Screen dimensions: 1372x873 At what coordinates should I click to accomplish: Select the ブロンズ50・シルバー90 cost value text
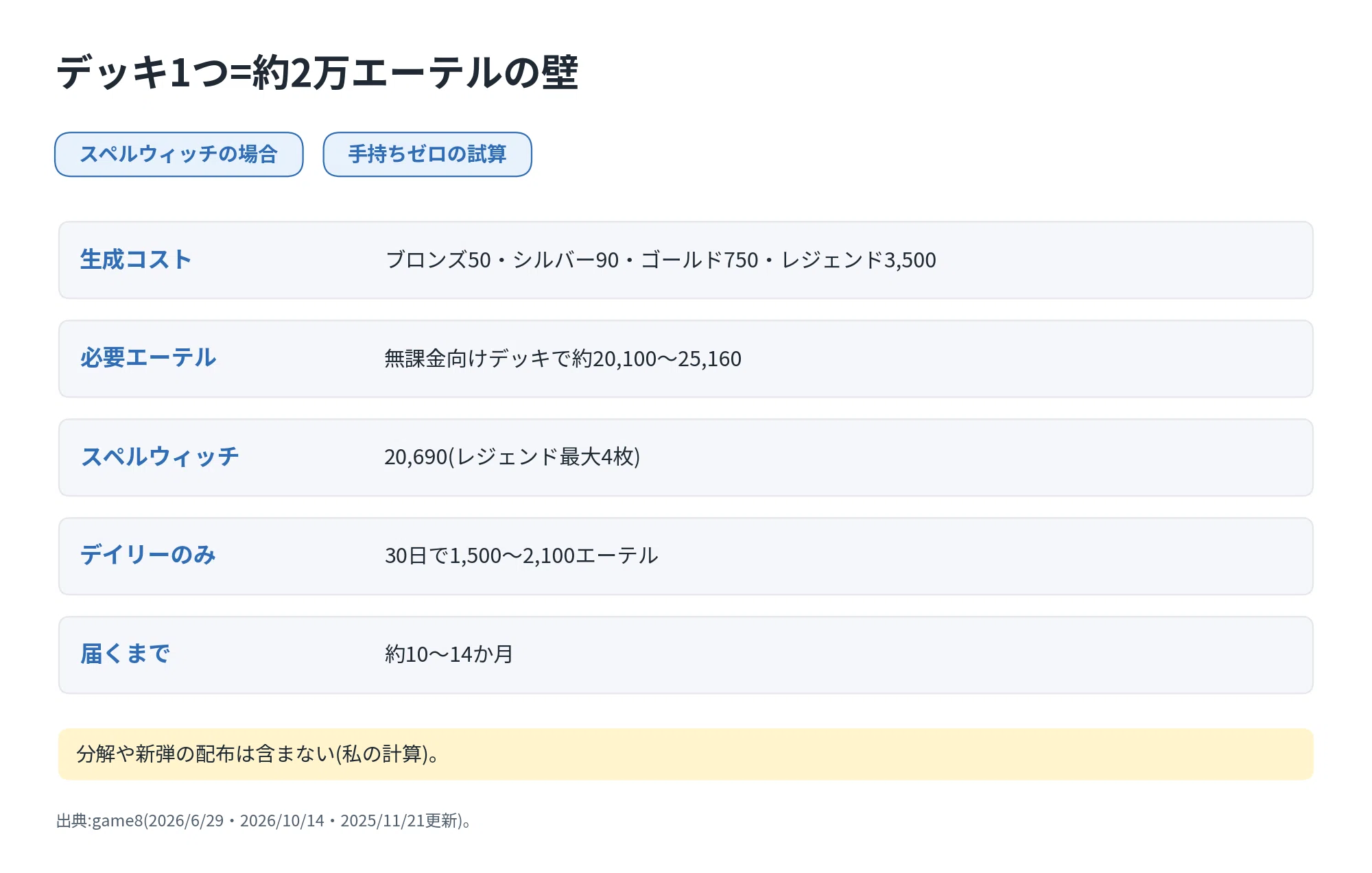tap(501, 261)
